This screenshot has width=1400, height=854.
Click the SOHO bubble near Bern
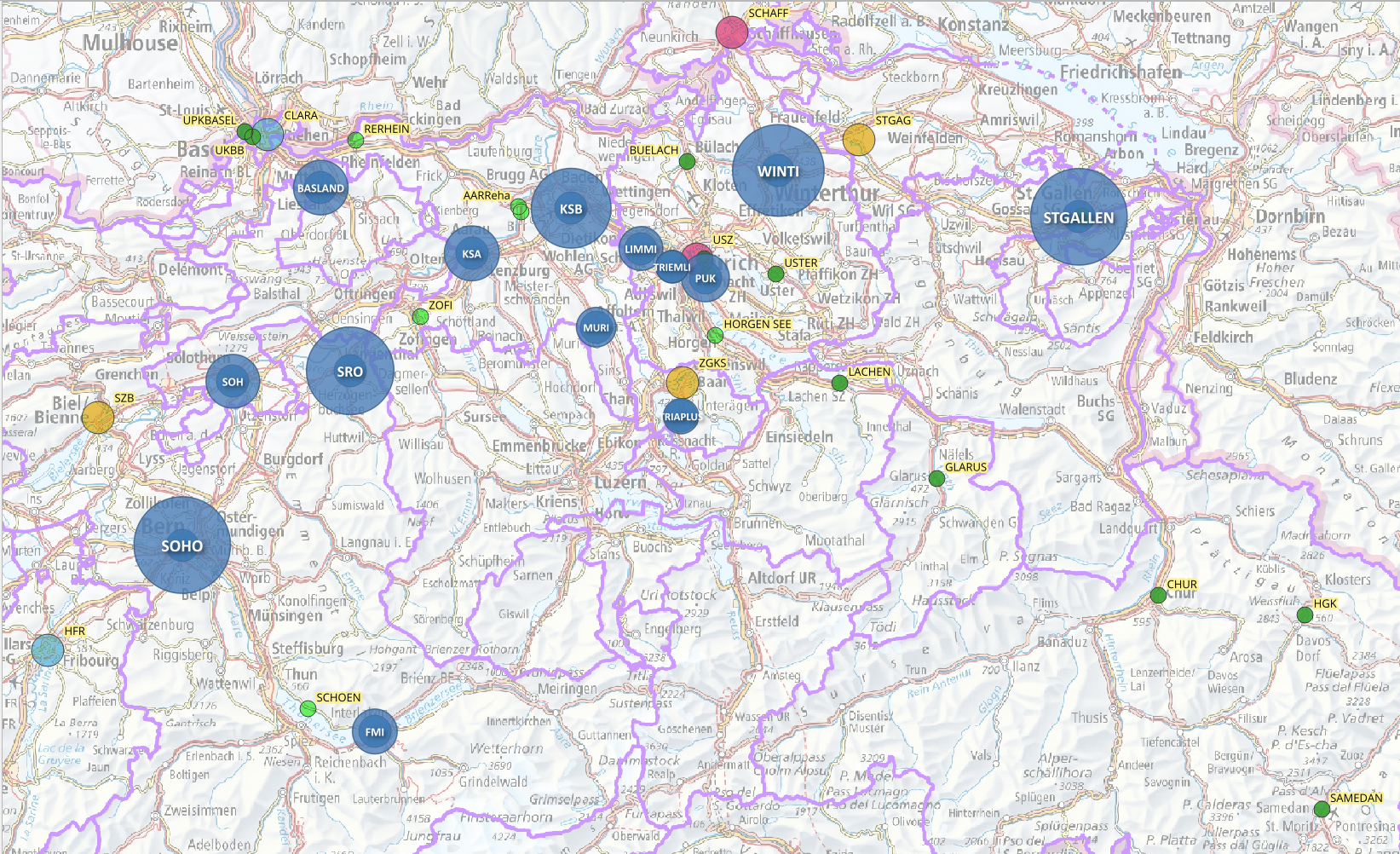tap(182, 545)
